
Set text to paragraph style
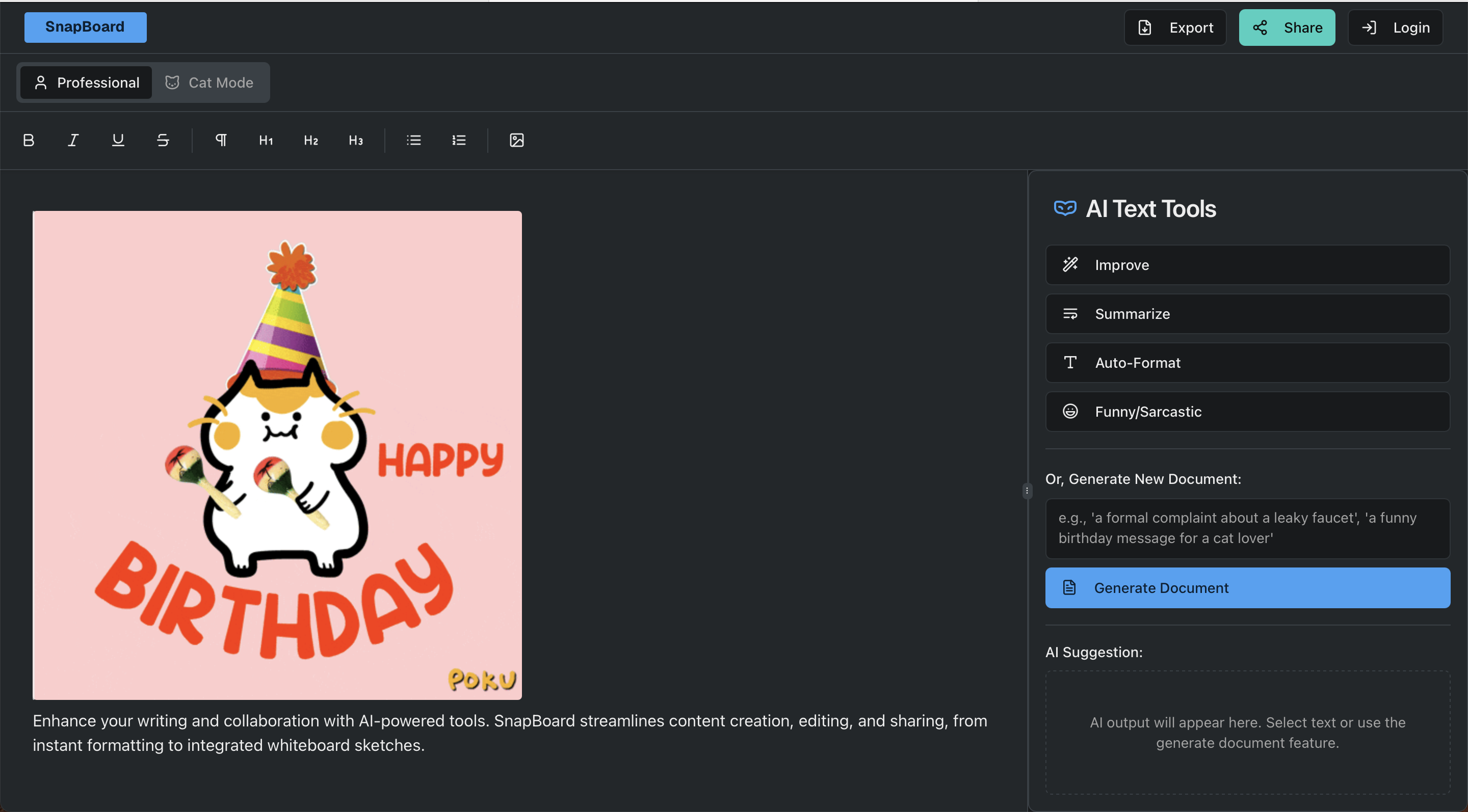tap(221, 140)
